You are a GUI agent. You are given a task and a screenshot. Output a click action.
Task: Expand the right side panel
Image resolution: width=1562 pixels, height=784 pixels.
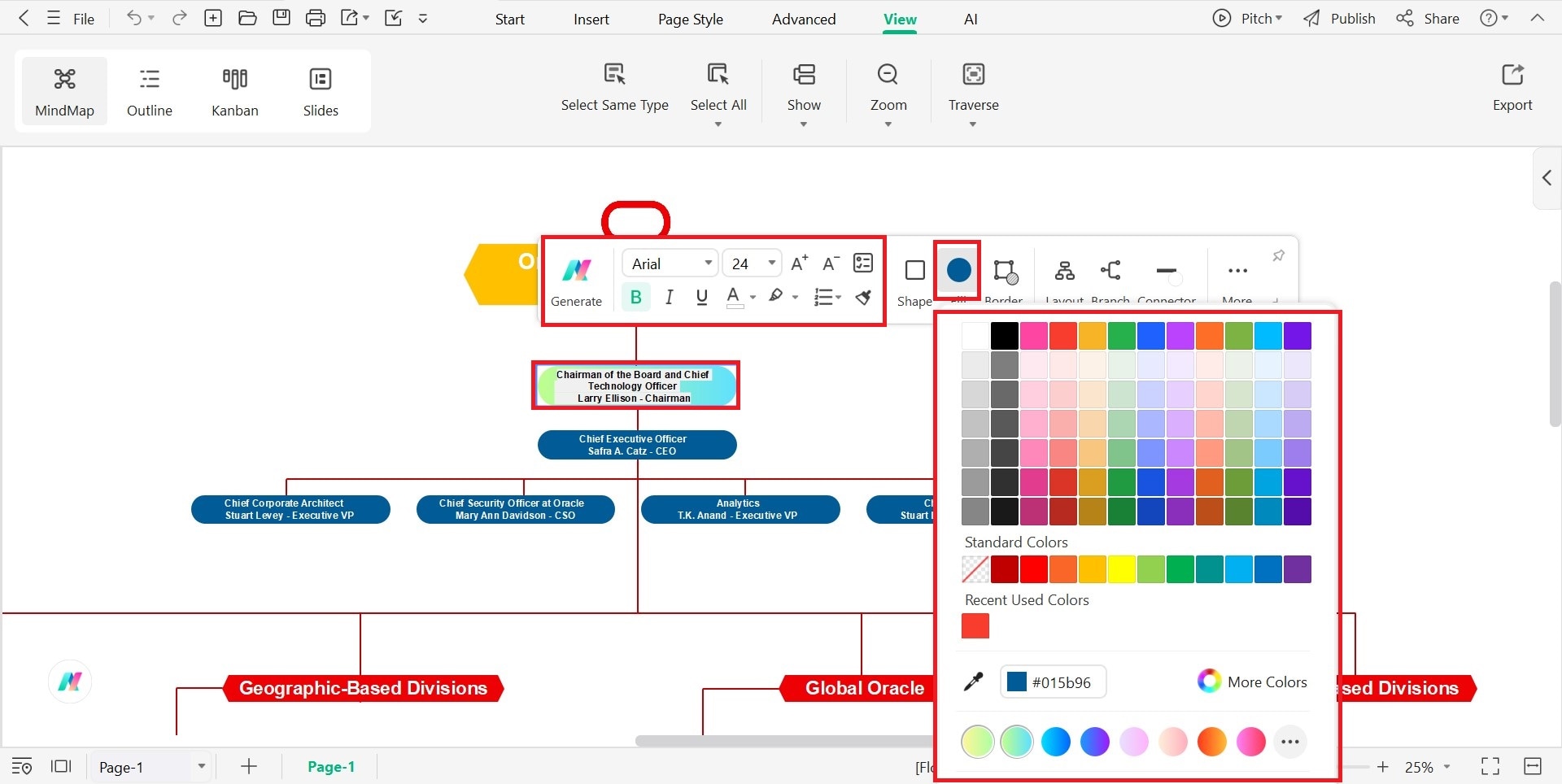coord(1547,178)
